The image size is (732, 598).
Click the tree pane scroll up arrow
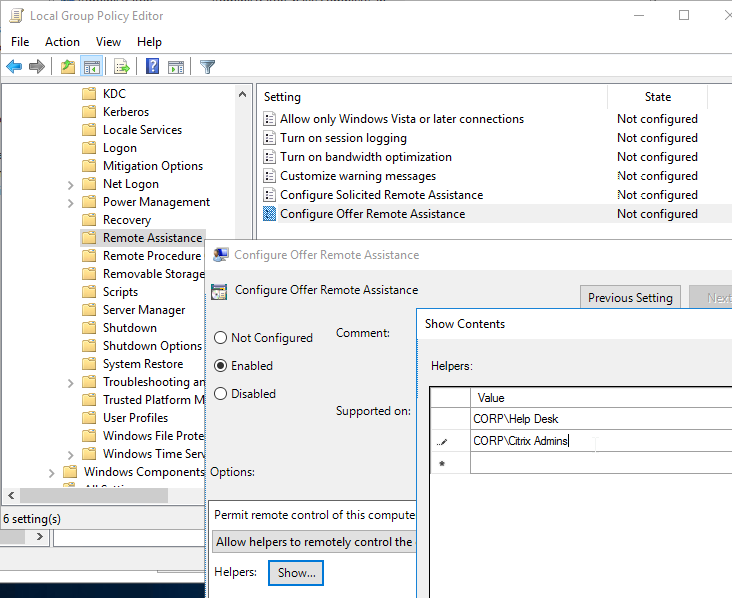point(243,94)
